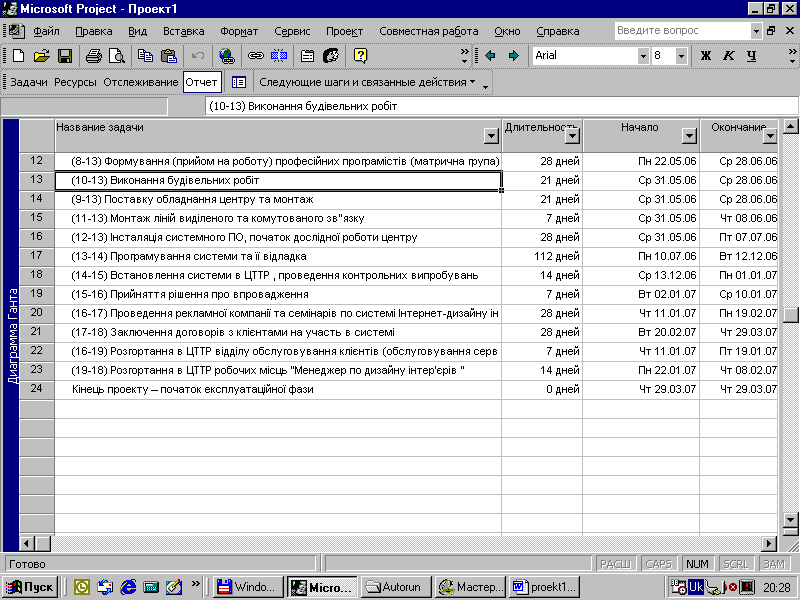Open the Пуск start menu
The width and height of the screenshot is (800, 600).
(x=31, y=587)
